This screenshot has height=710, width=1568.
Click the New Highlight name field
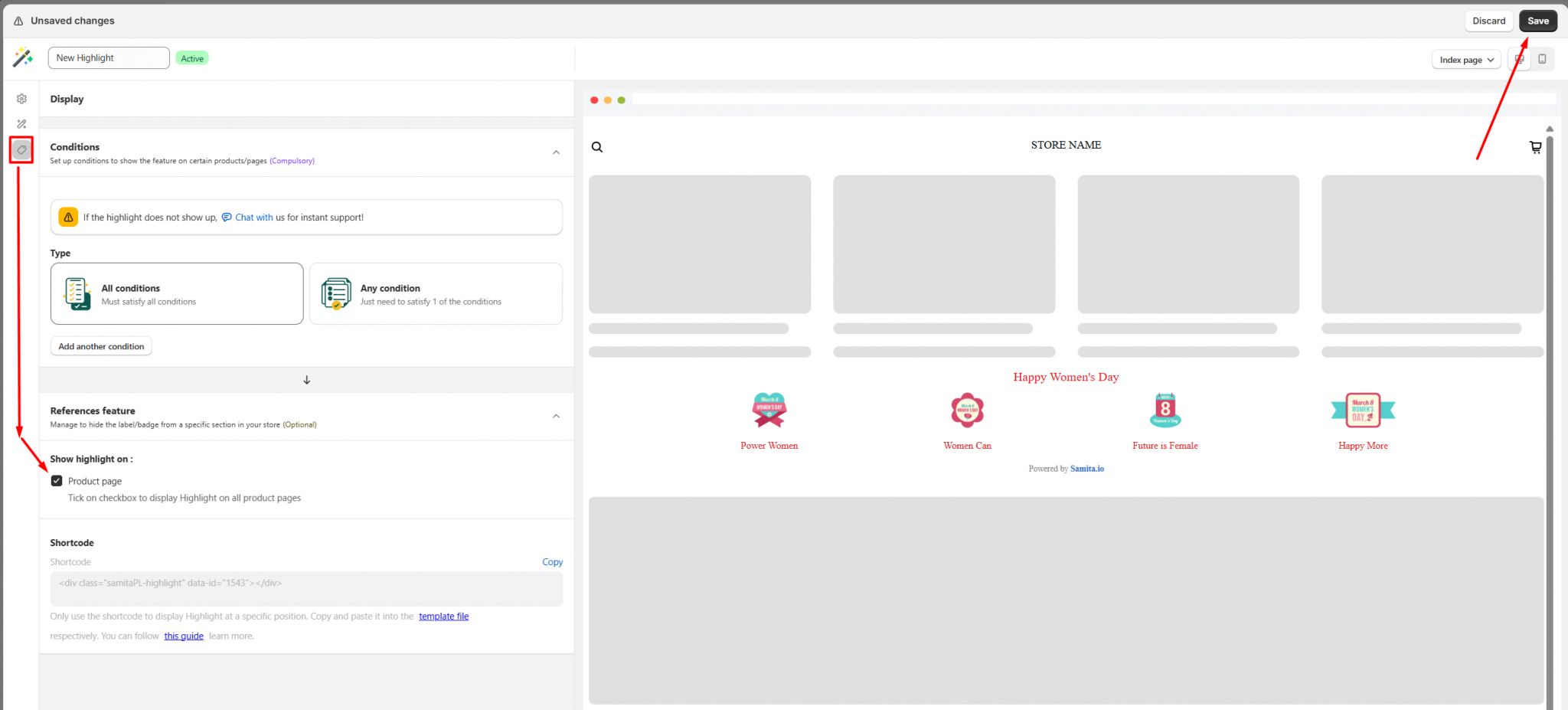tap(109, 58)
